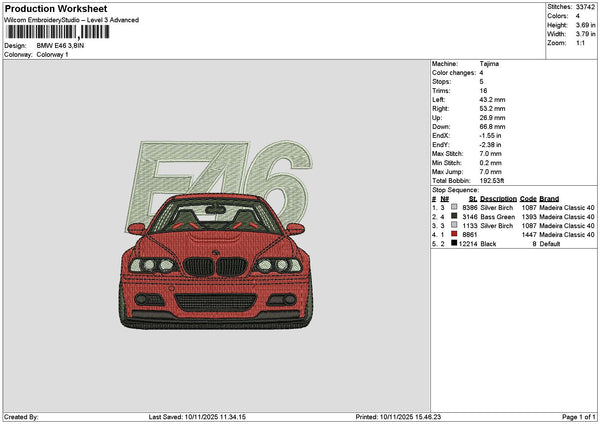Viewport: 600px width, 424px height.
Task: Click the Code column header
Action: [528, 198]
